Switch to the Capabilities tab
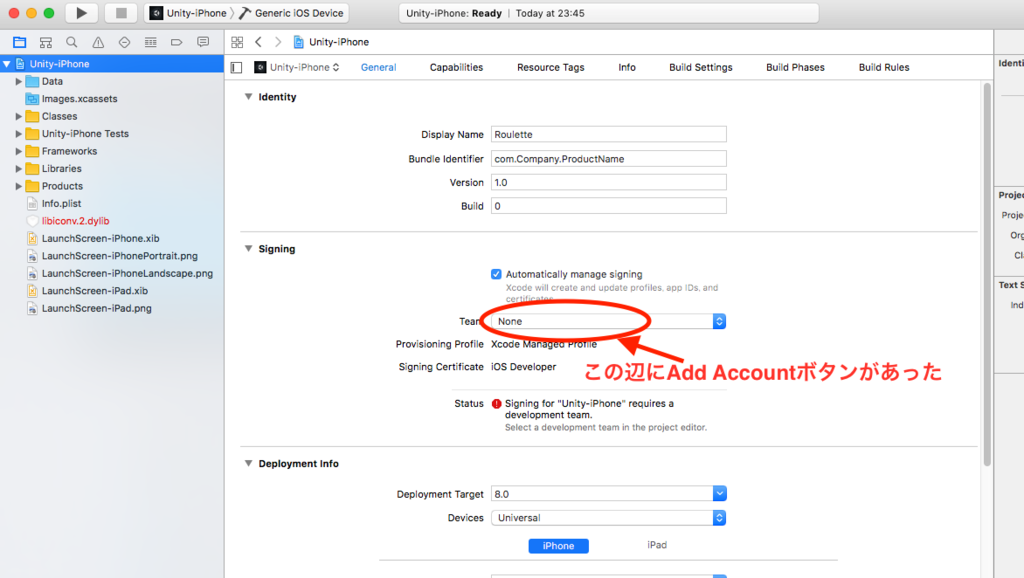1024x578 pixels. 456,67
